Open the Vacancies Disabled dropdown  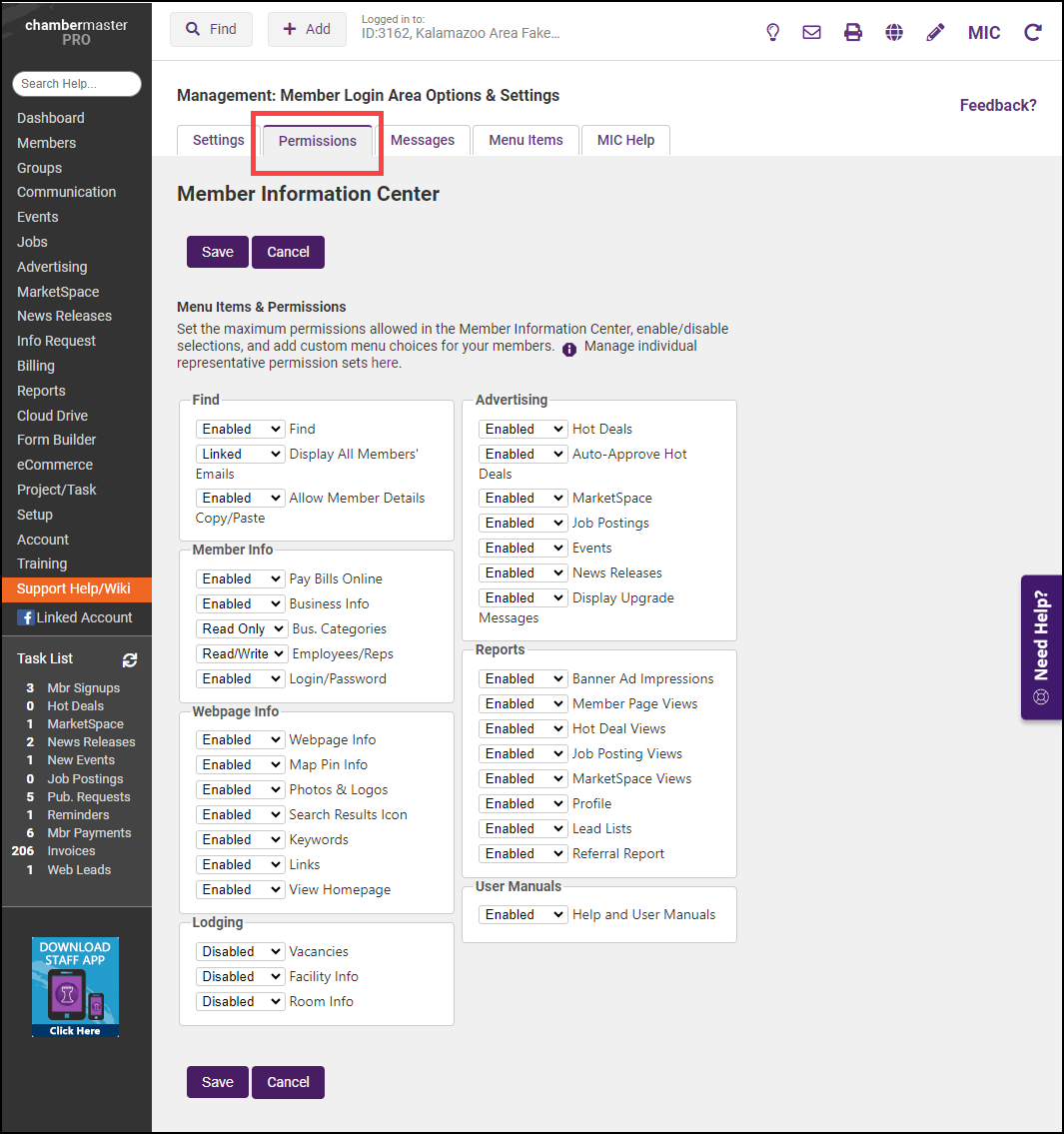coord(241,951)
